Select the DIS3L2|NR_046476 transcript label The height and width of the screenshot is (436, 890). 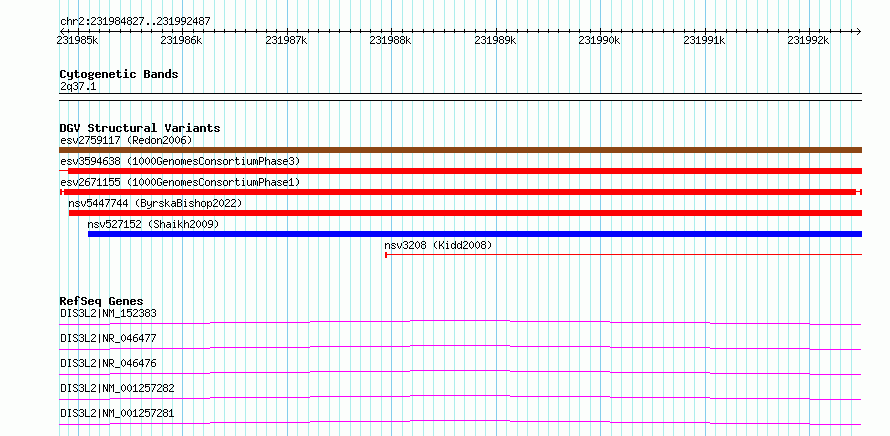[108, 363]
